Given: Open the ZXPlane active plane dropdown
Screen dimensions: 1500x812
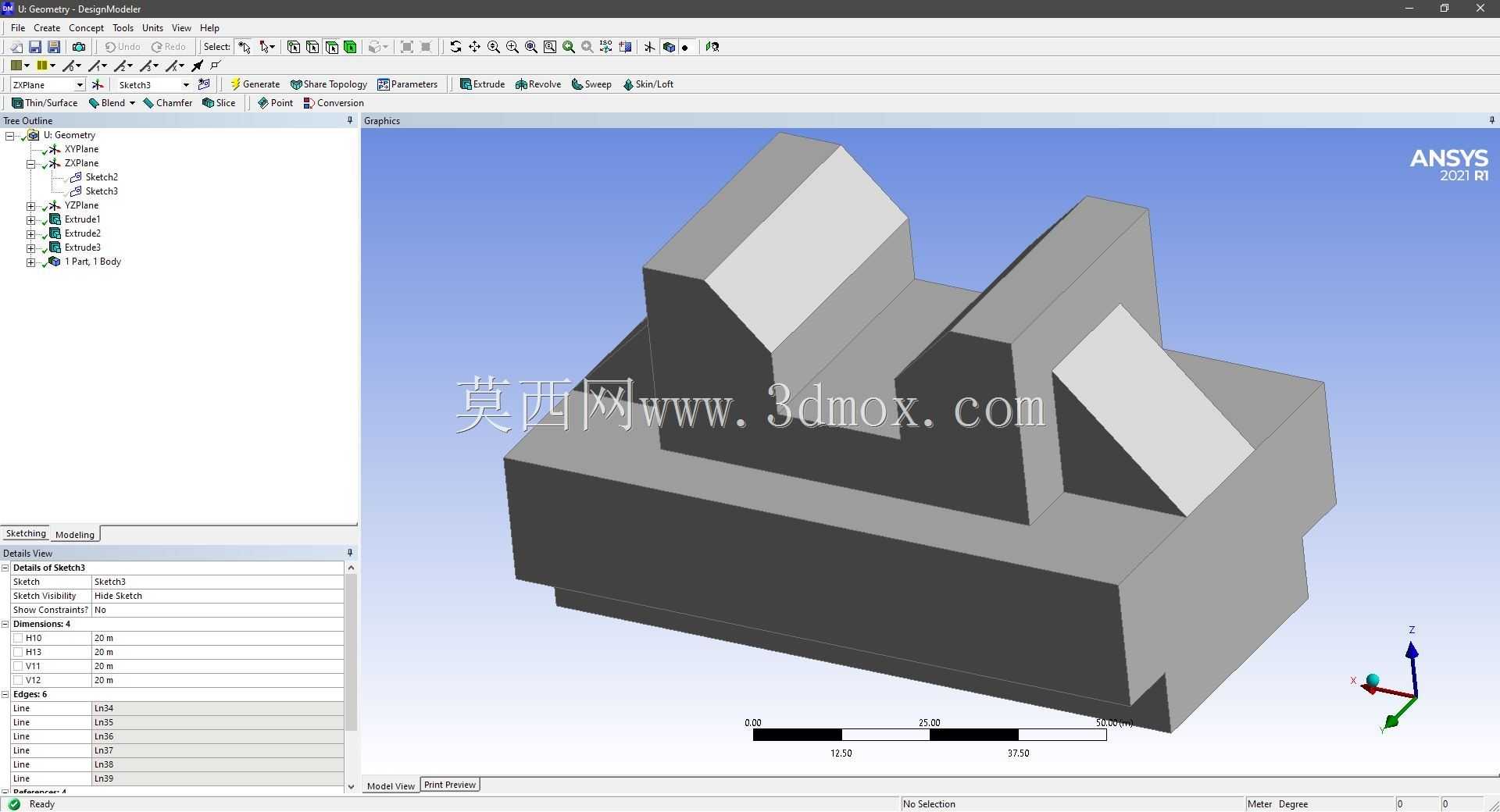Looking at the screenshot, I should coord(80,84).
